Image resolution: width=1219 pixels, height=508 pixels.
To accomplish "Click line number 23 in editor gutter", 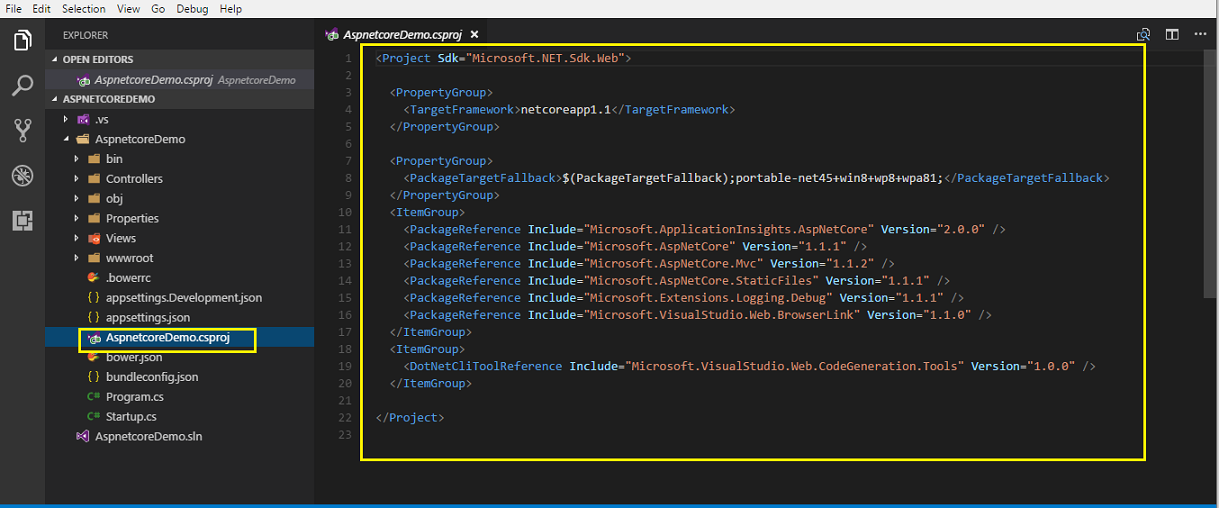I will point(345,435).
